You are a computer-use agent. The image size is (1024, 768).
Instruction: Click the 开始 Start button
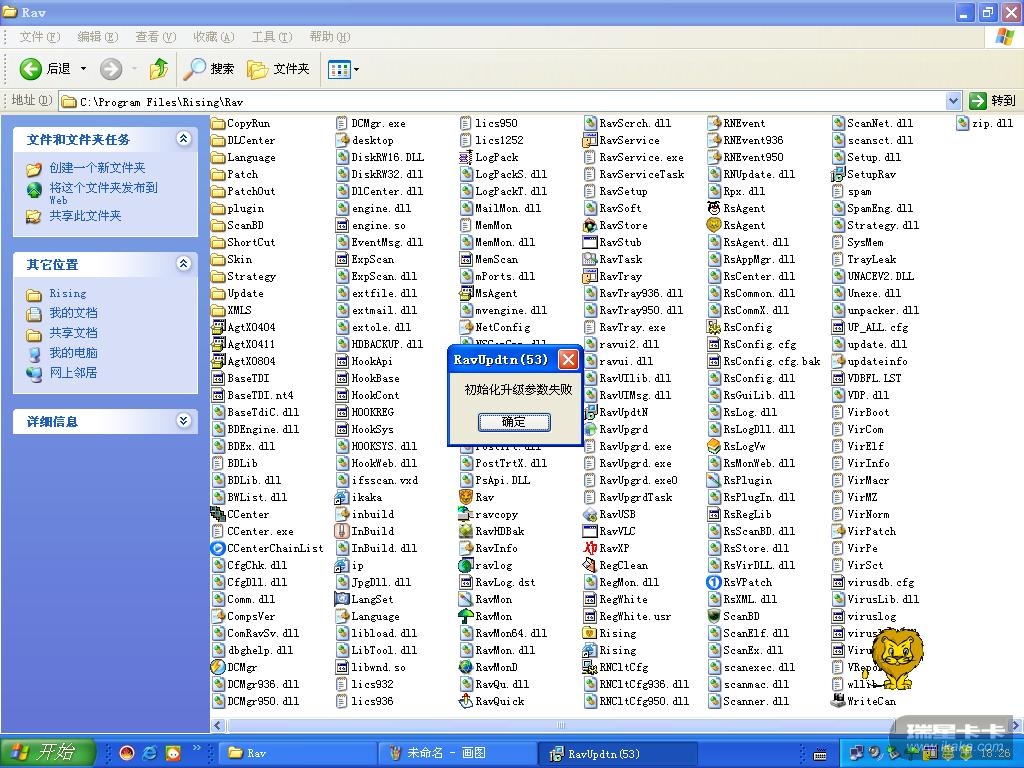point(48,753)
